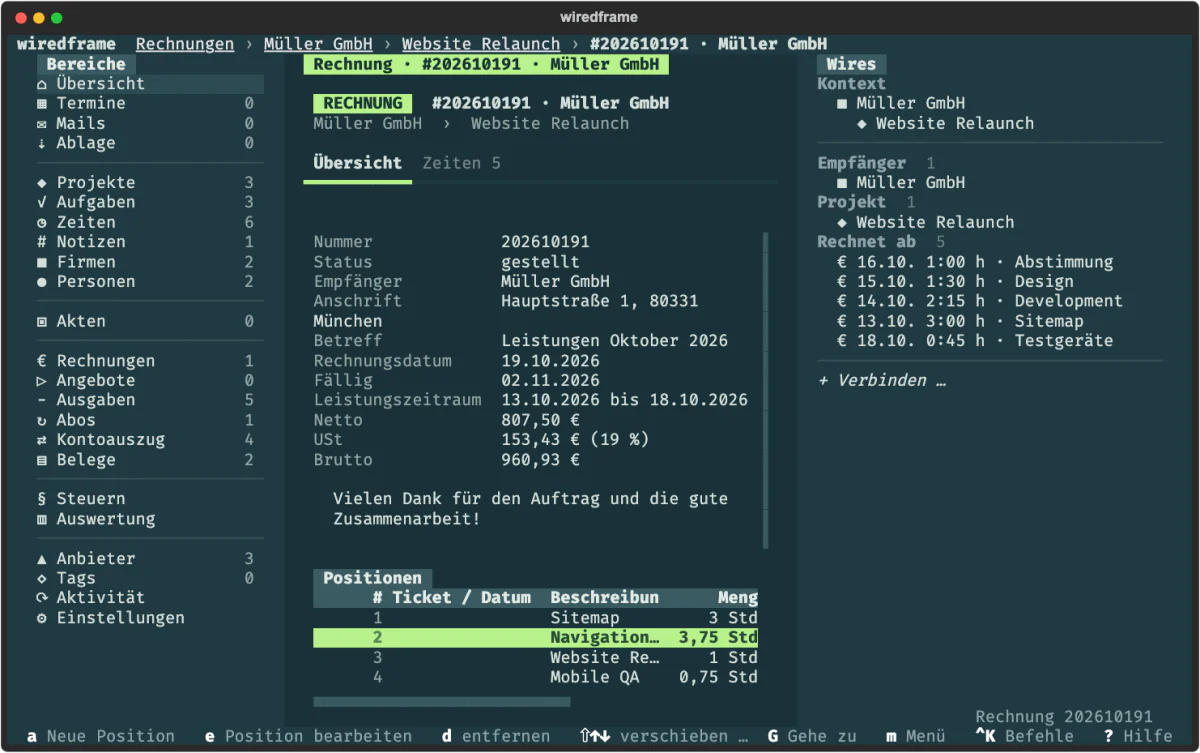Switch to the Zeiten 5 tab
1200x753 pixels.
pyautogui.click(x=462, y=163)
